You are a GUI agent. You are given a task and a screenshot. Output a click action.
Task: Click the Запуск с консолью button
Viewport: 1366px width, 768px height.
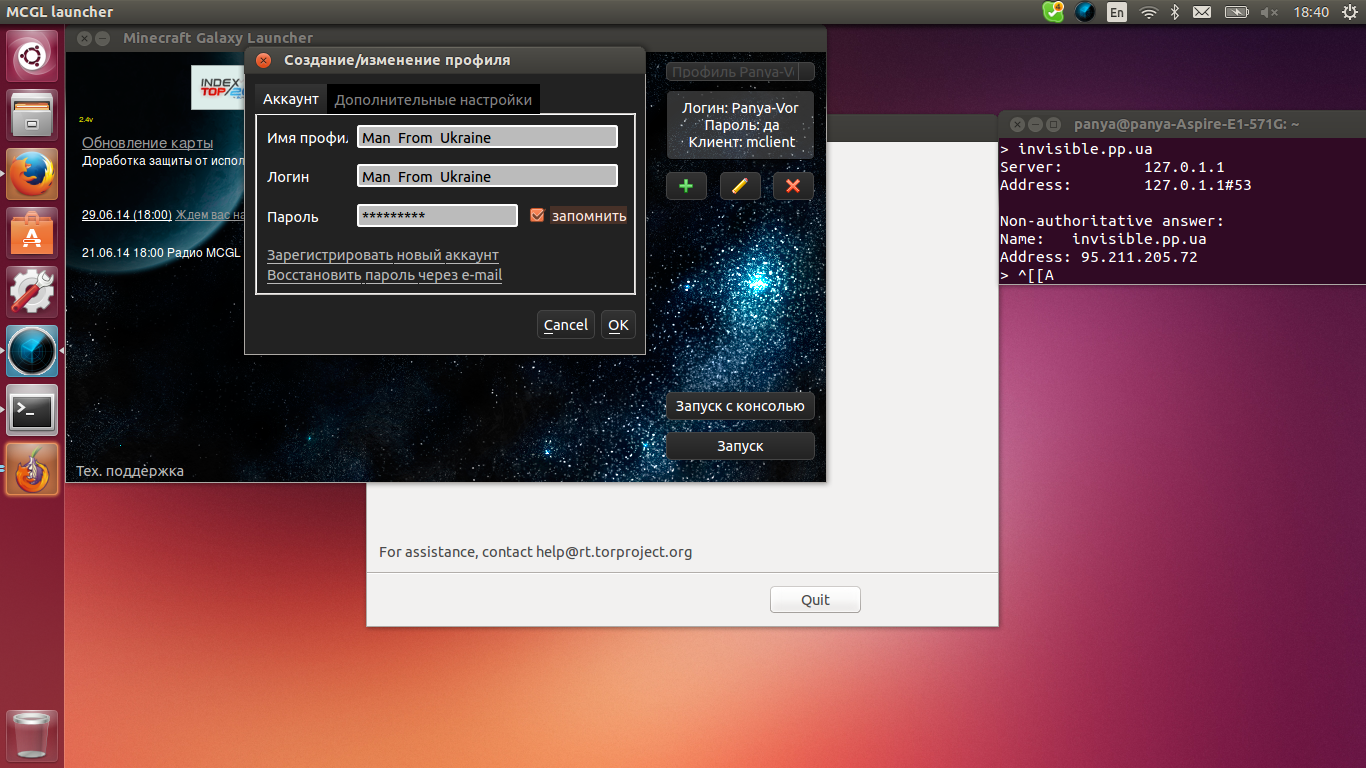[740, 406]
